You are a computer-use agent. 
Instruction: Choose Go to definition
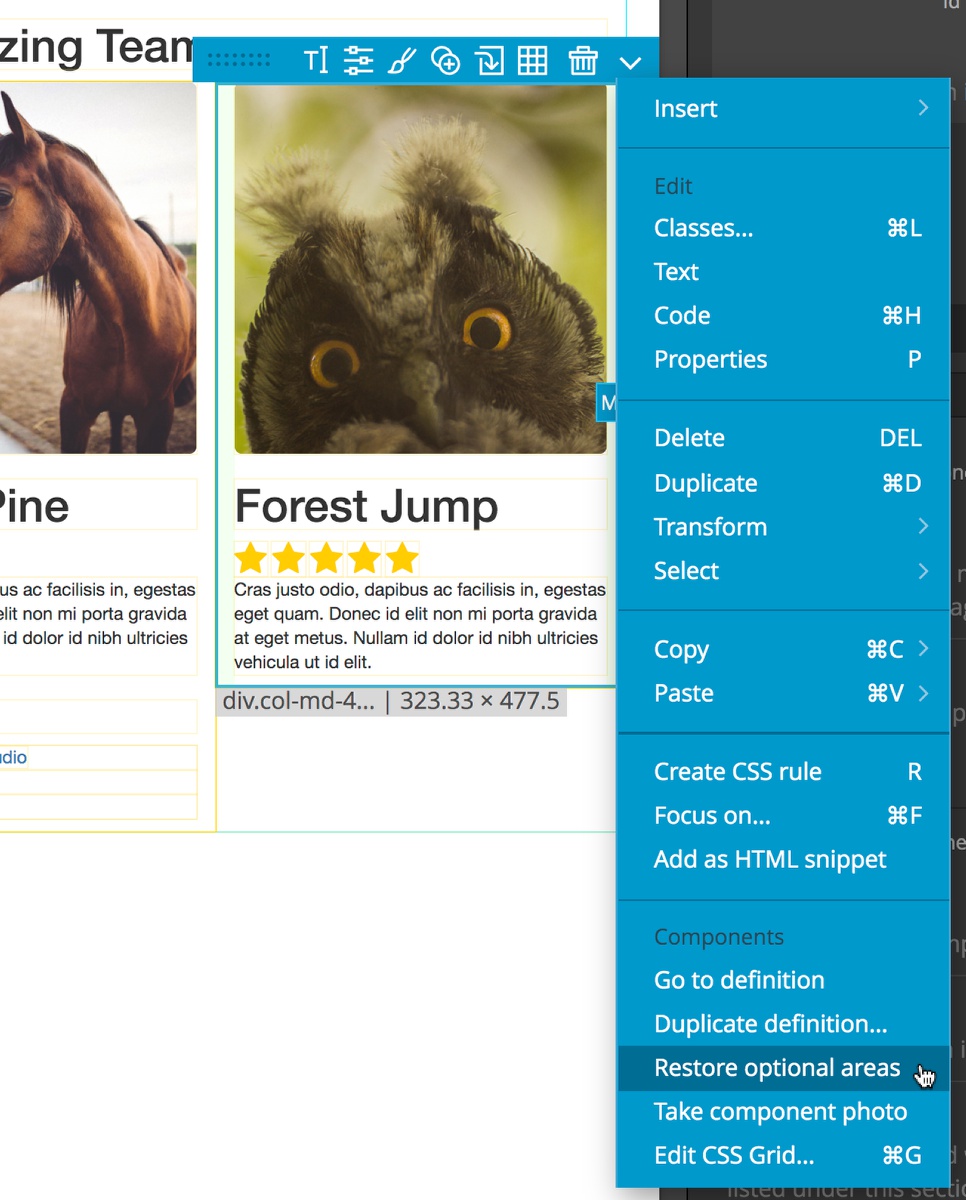pyautogui.click(x=783, y=980)
